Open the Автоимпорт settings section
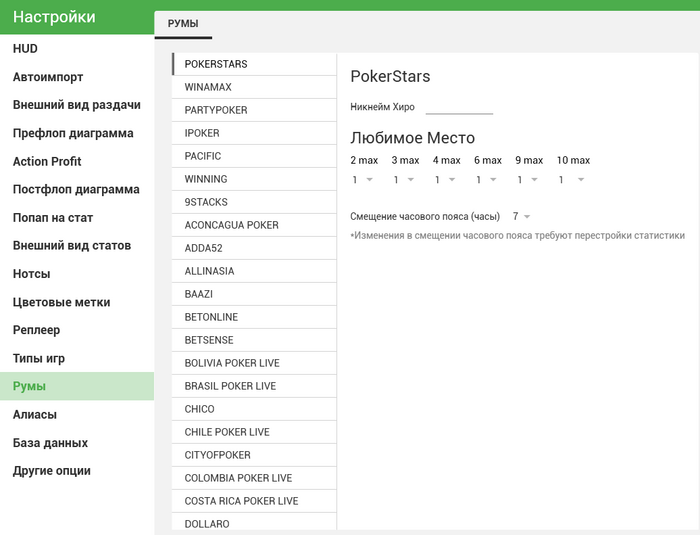 [77, 77]
